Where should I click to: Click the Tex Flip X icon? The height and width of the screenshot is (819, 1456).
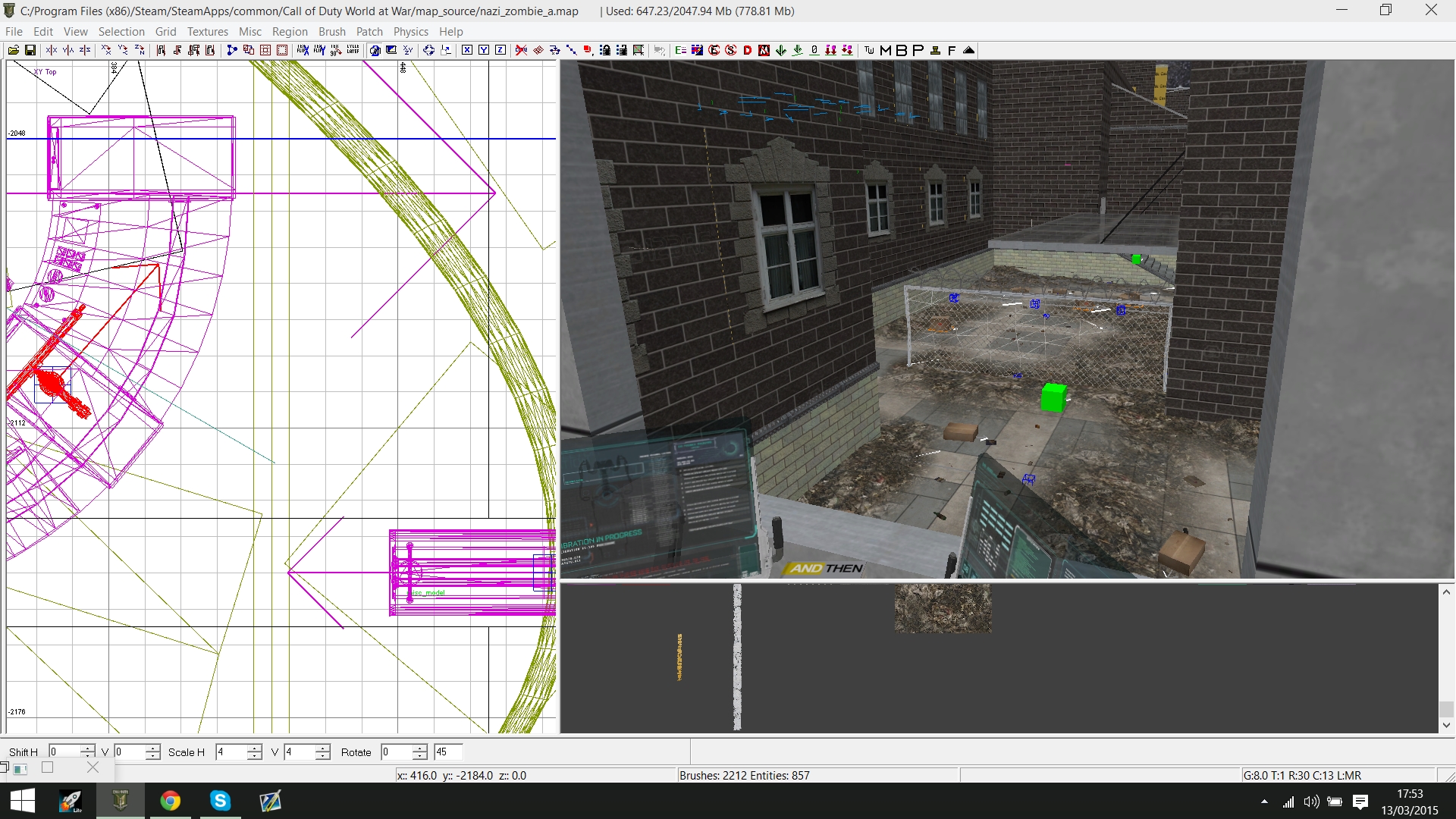[x=303, y=50]
